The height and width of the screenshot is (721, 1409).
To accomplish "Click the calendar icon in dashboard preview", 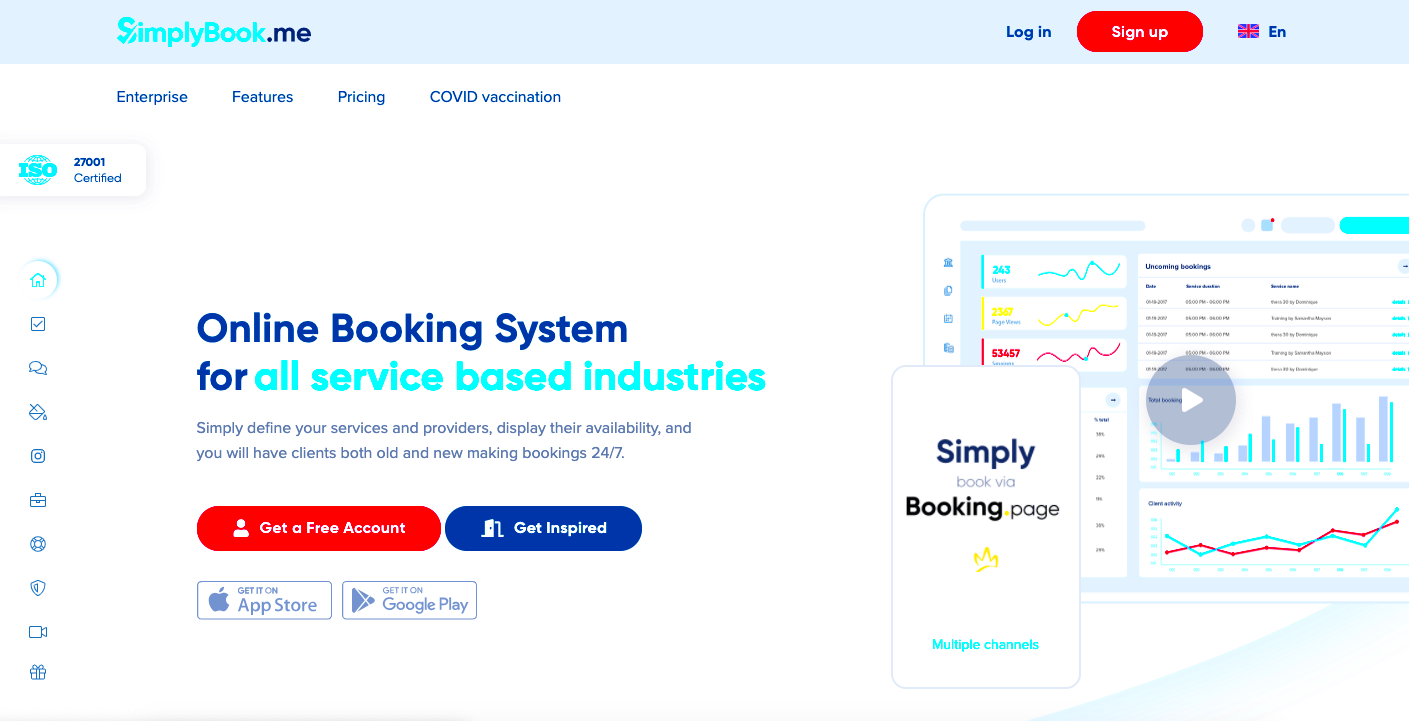I will (948, 319).
